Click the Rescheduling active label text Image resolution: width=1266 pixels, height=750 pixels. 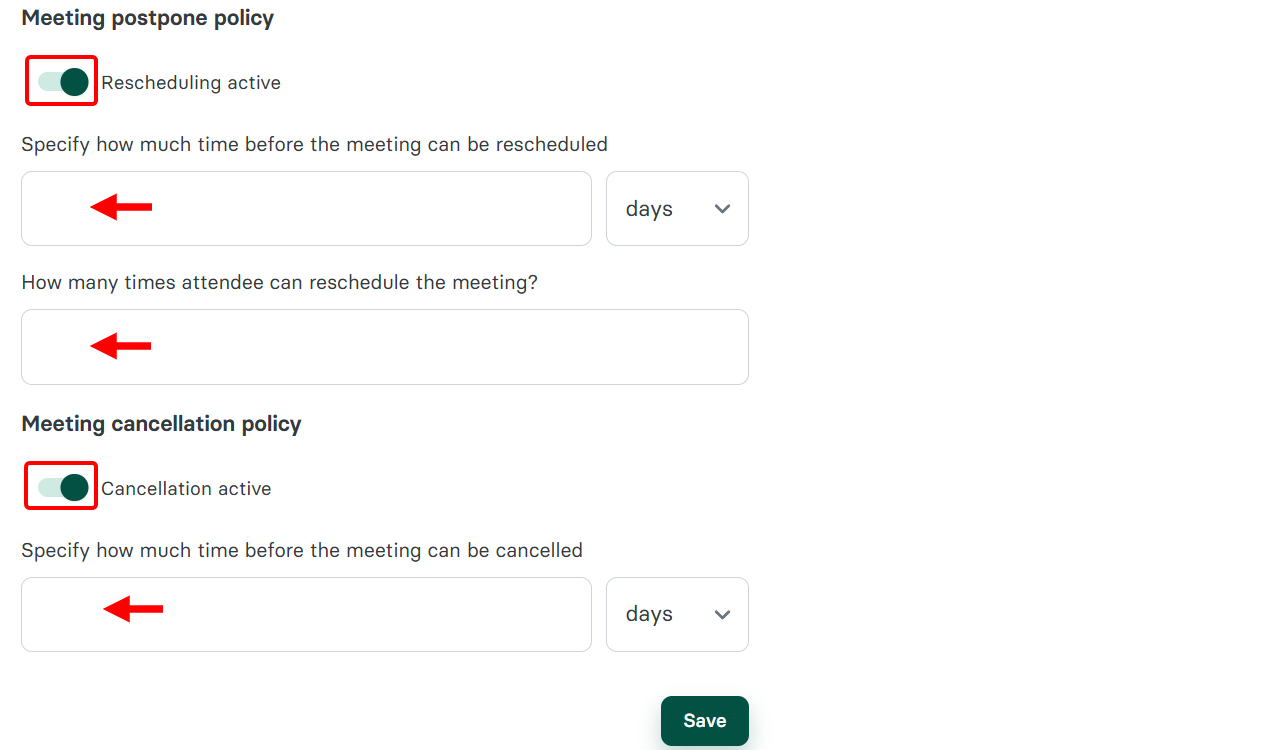(190, 82)
